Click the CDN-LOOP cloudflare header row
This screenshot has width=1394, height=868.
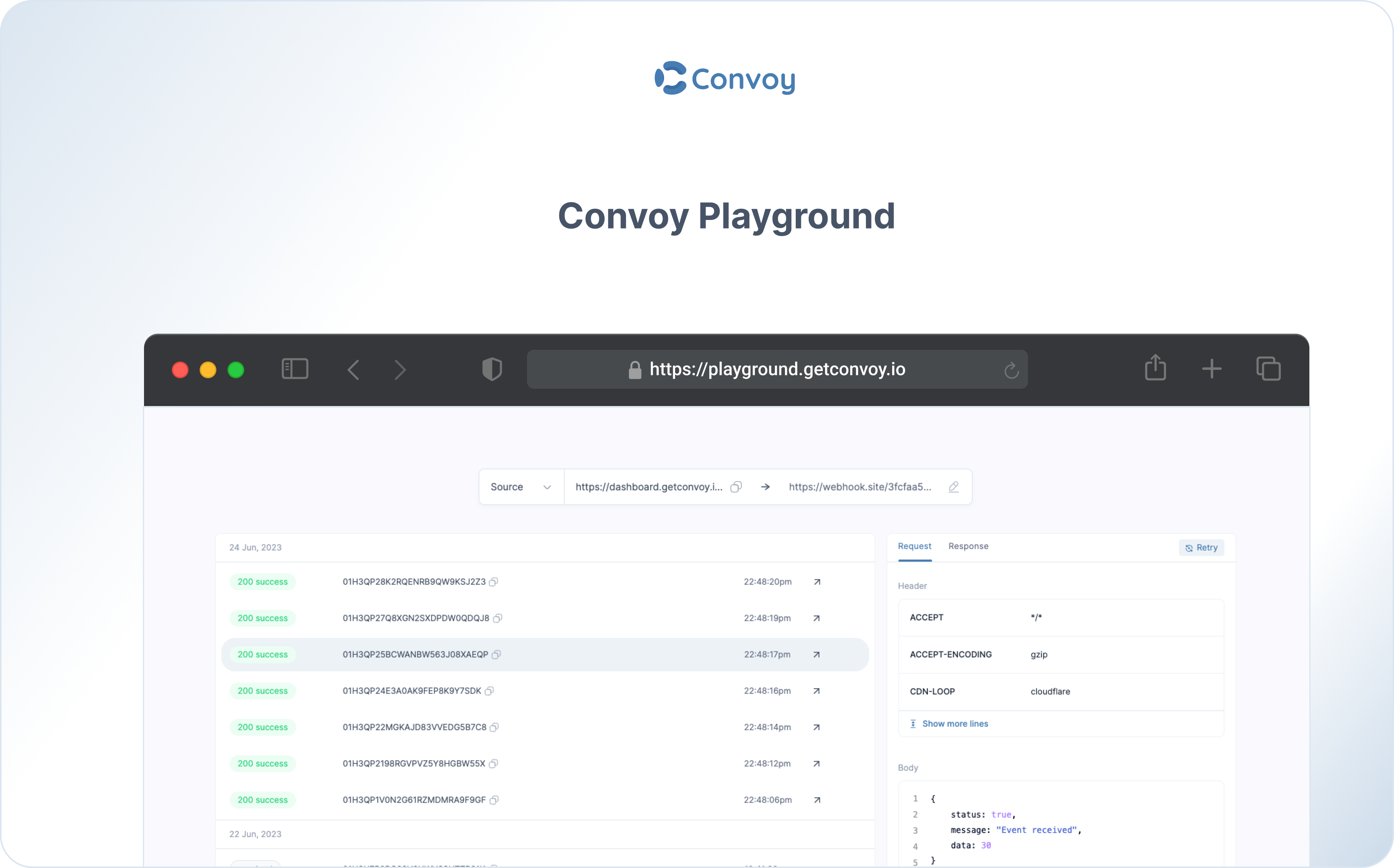(1061, 692)
